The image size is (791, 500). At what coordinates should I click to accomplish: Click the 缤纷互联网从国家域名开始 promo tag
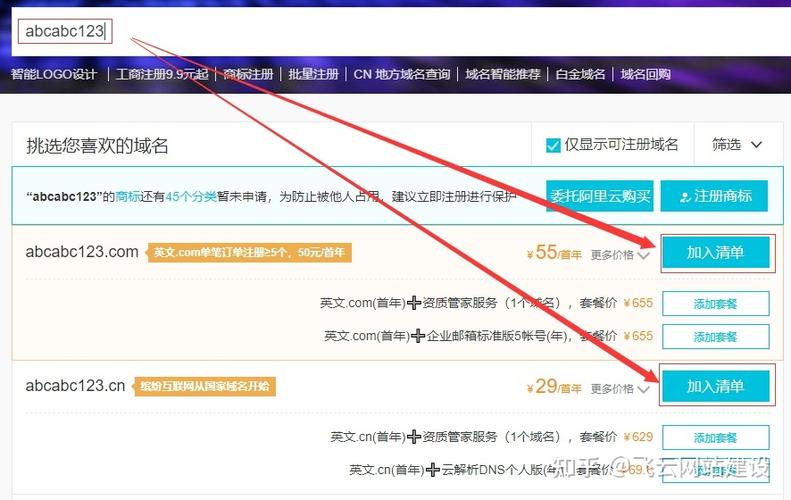tap(205, 386)
